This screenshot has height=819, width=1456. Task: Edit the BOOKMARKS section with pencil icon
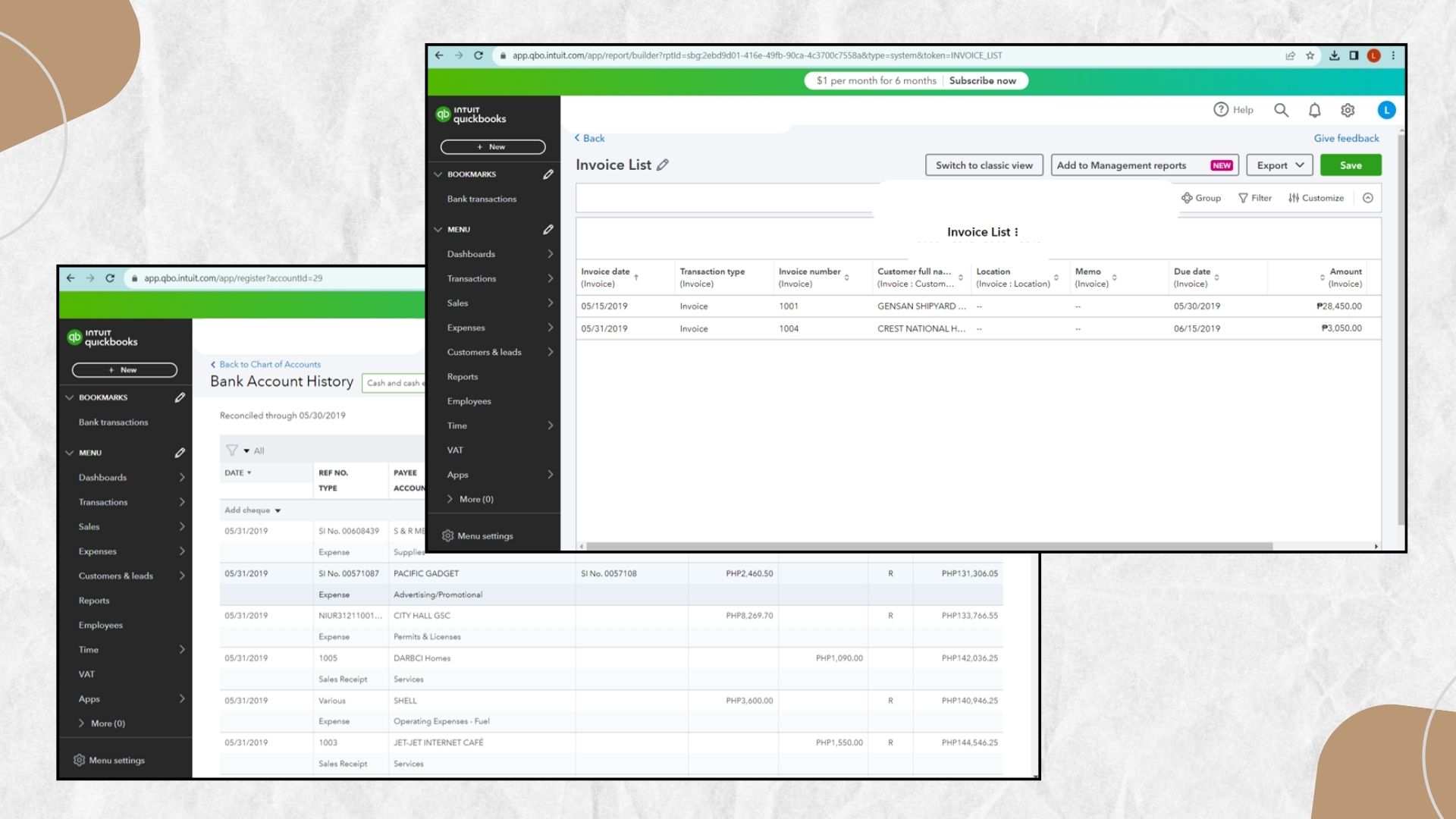coord(548,174)
